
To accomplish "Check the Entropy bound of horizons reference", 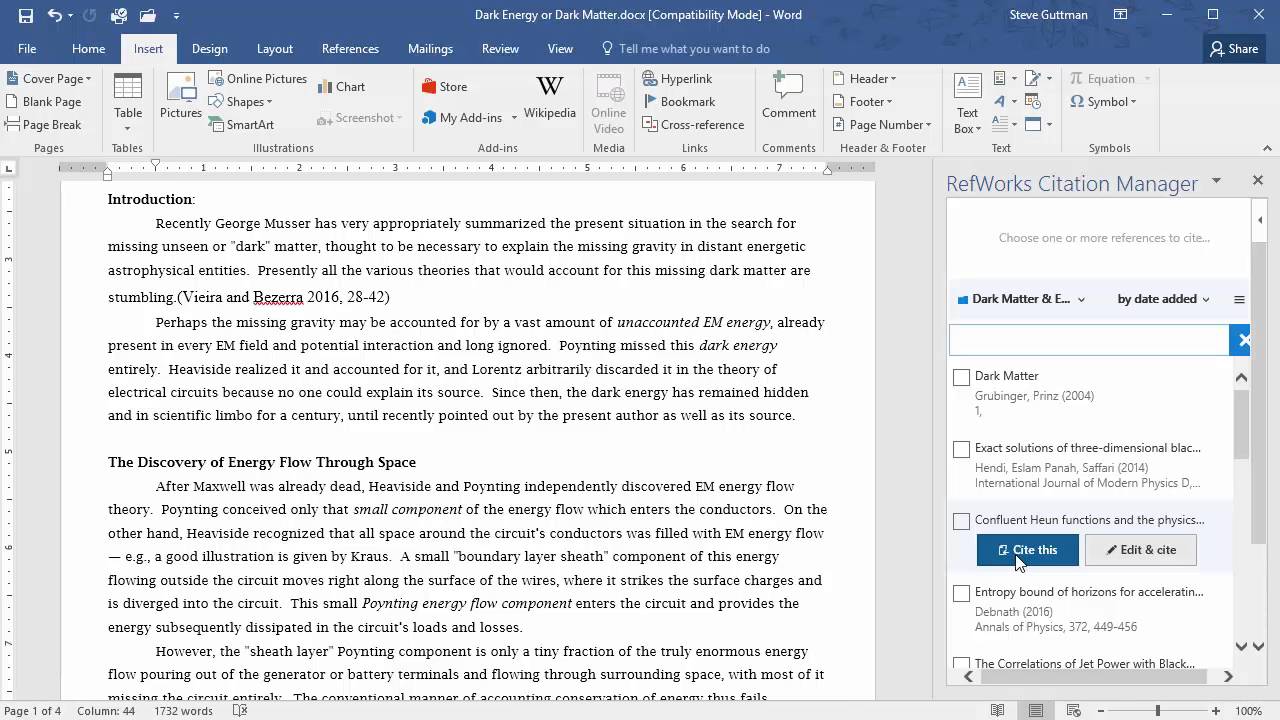I will [961, 593].
